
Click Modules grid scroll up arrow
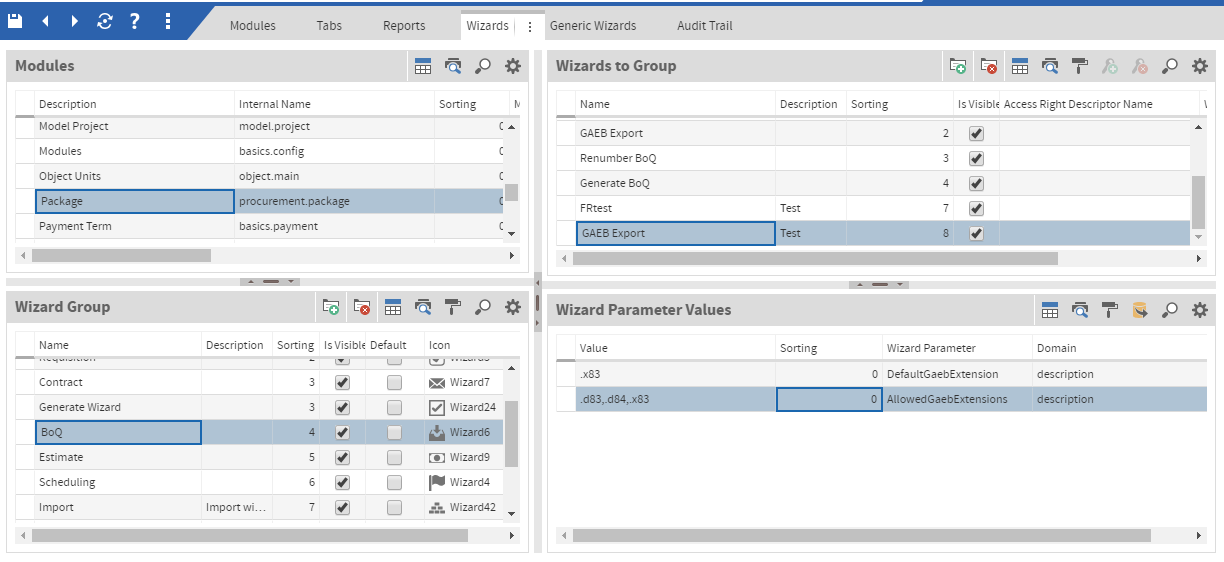(512, 127)
